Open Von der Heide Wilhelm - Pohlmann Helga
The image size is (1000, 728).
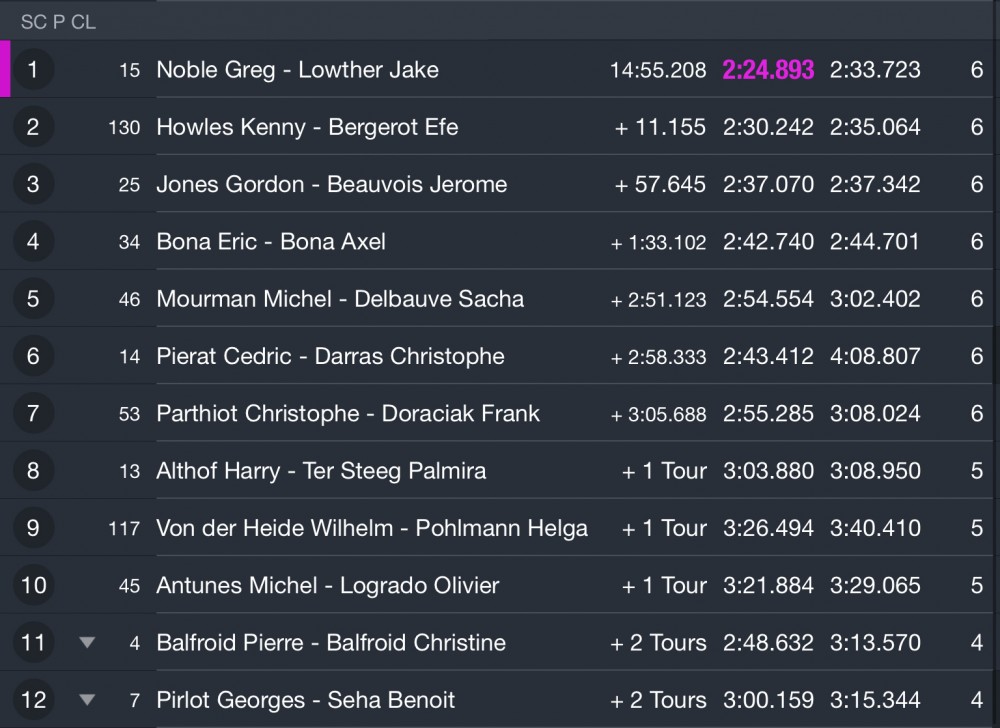[x=372, y=528]
